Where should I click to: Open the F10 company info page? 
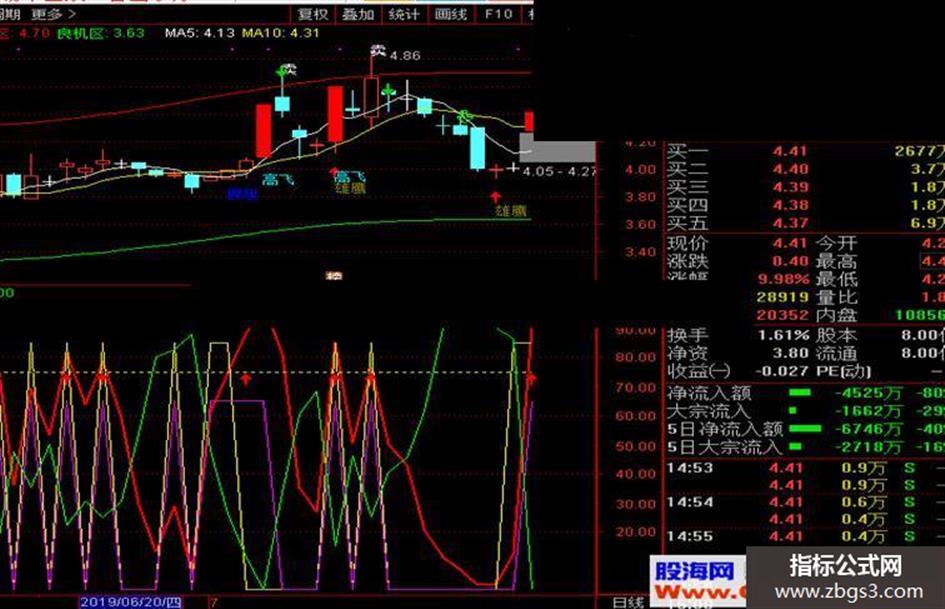click(498, 14)
